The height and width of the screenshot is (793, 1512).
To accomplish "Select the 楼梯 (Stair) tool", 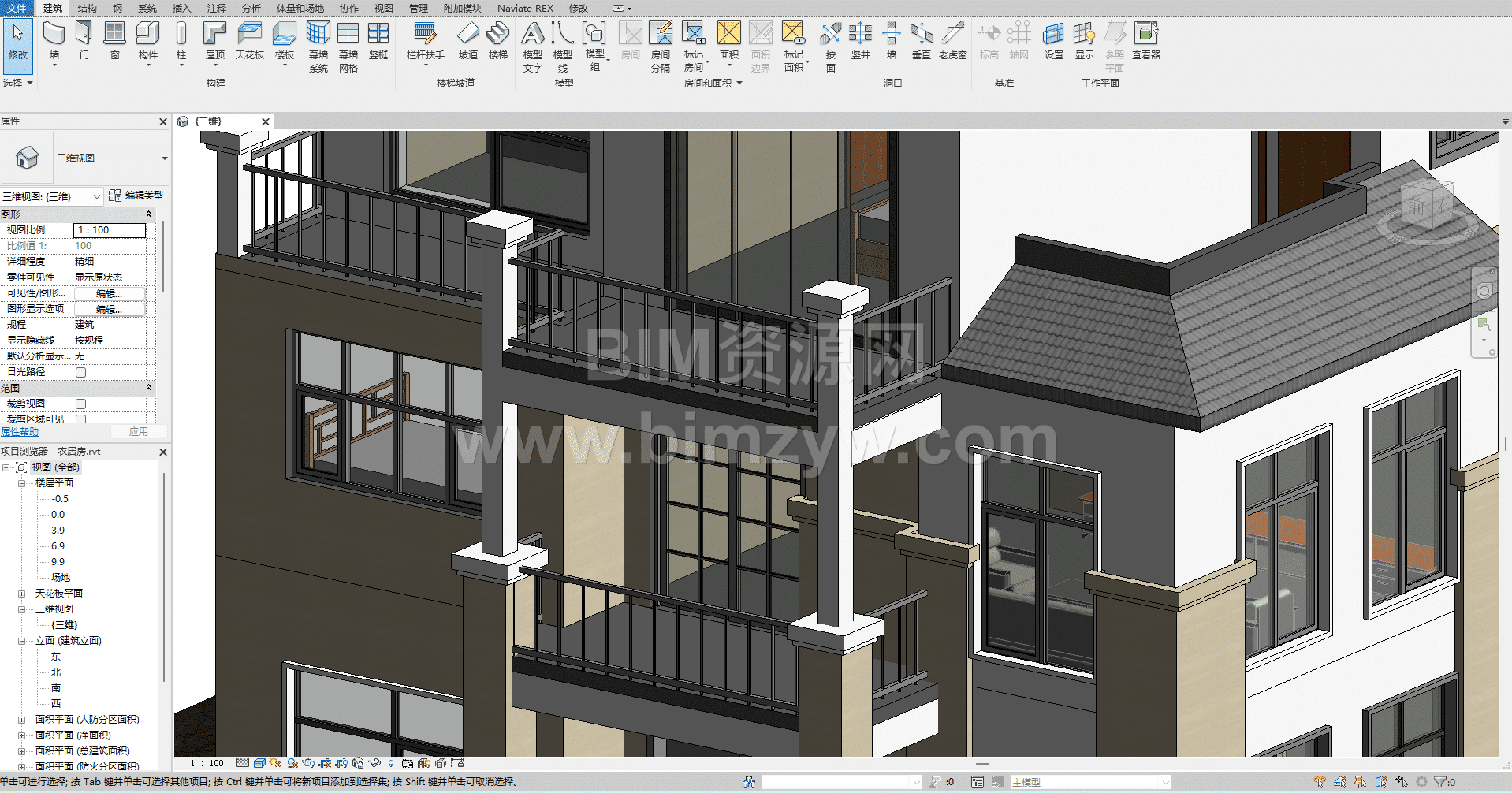I will pyautogui.click(x=498, y=41).
